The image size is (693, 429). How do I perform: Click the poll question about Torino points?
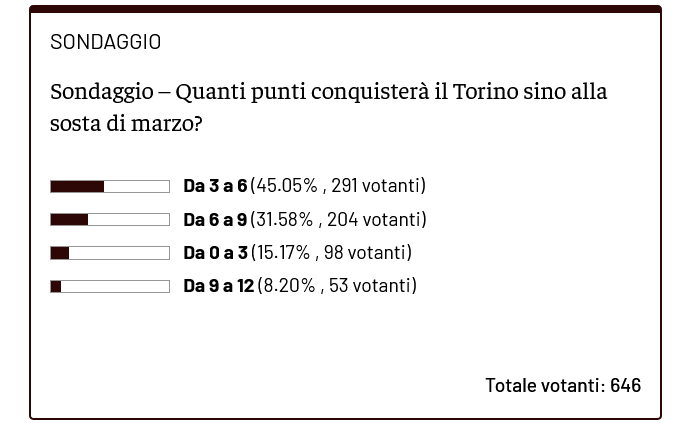tap(329, 108)
